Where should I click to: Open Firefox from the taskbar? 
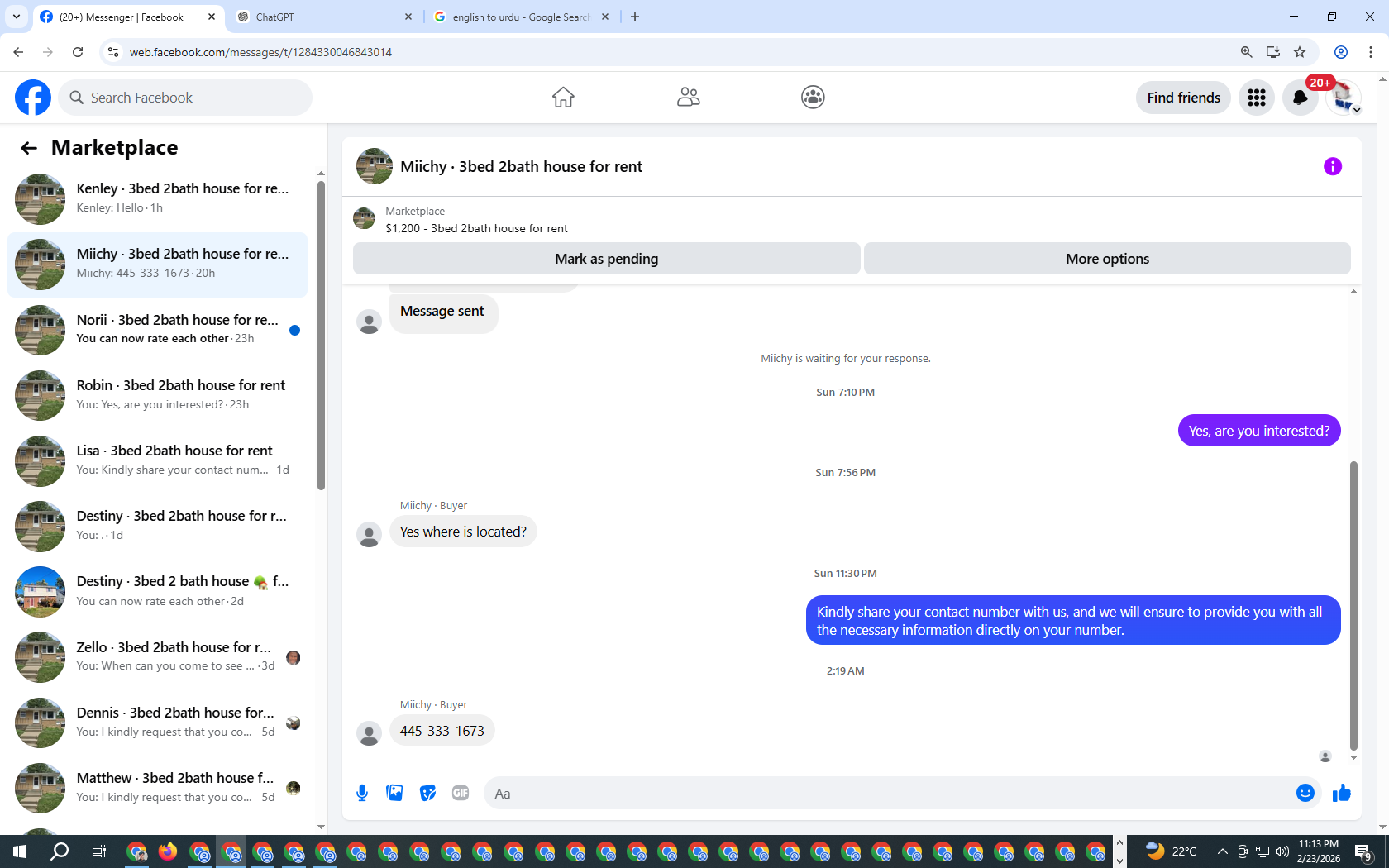click(x=168, y=851)
